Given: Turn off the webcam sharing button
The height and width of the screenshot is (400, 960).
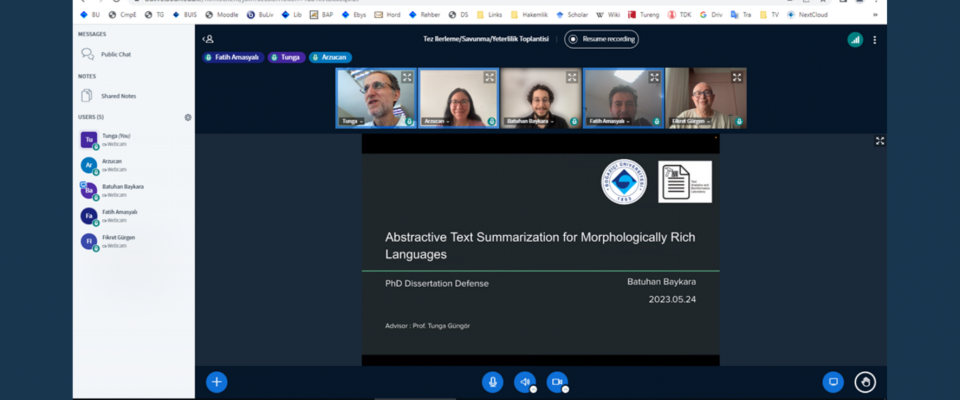Looking at the screenshot, I should [x=557, y=382].
